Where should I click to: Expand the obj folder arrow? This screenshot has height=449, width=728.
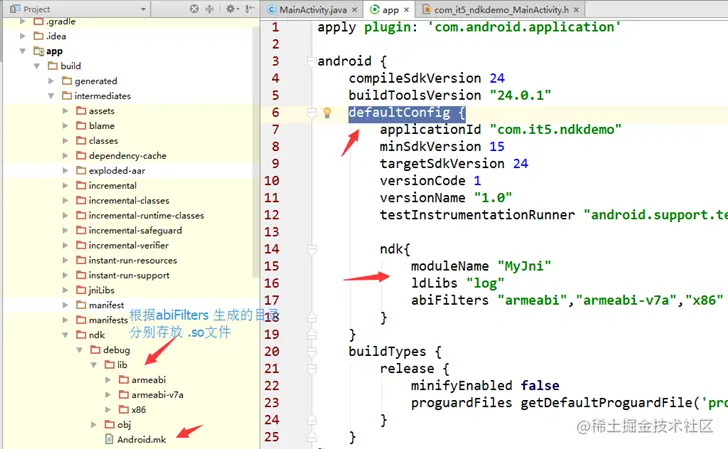coord(94,424)
